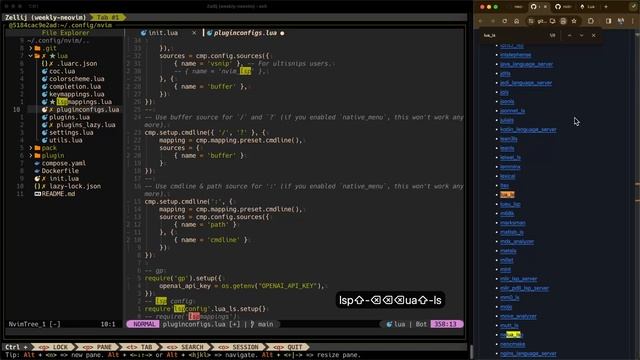Open the kotlin_language_server link

pyautogui.click(x=528, y=129)
